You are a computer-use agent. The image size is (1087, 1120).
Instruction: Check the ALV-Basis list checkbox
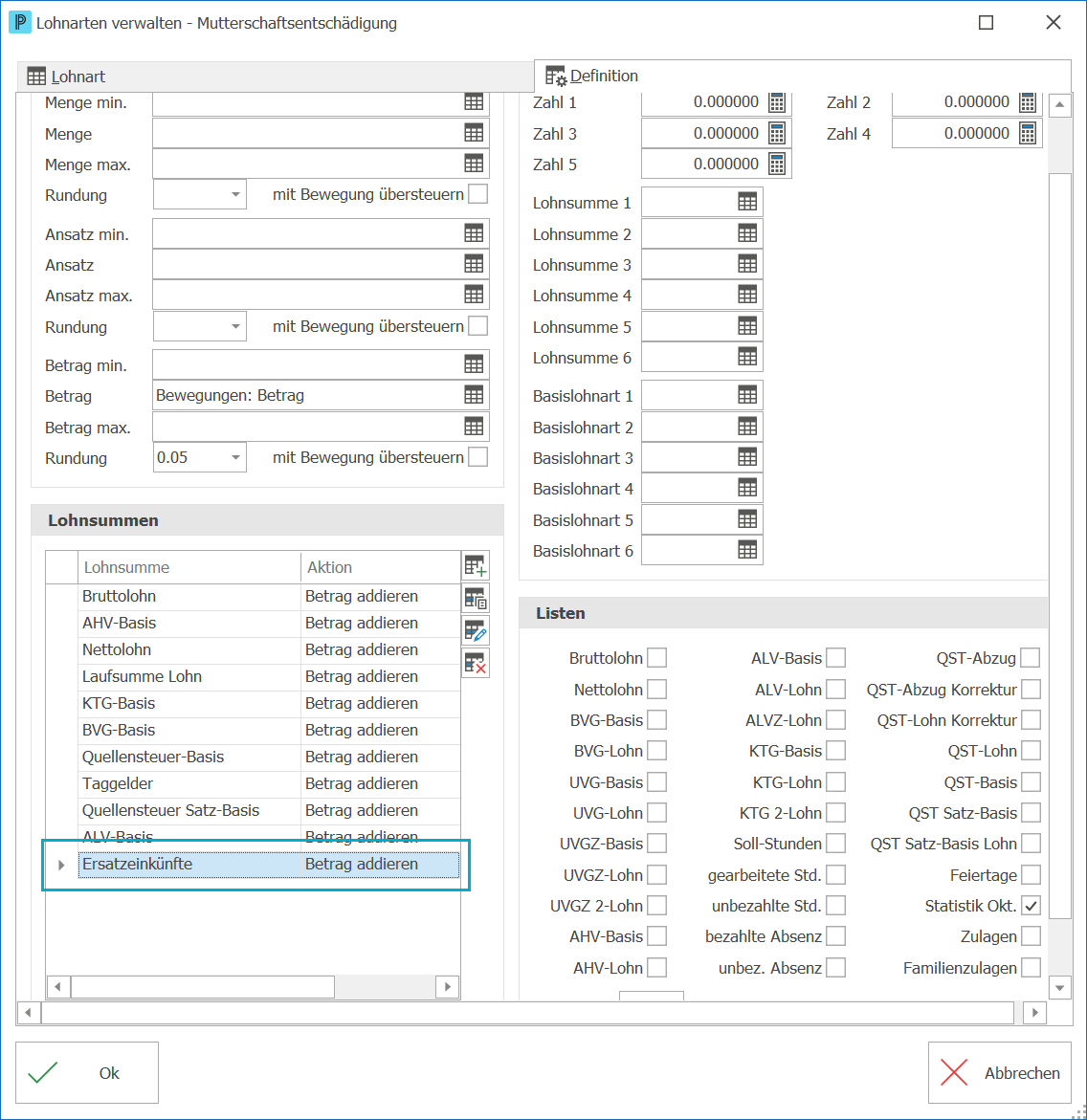click(835, 658)
